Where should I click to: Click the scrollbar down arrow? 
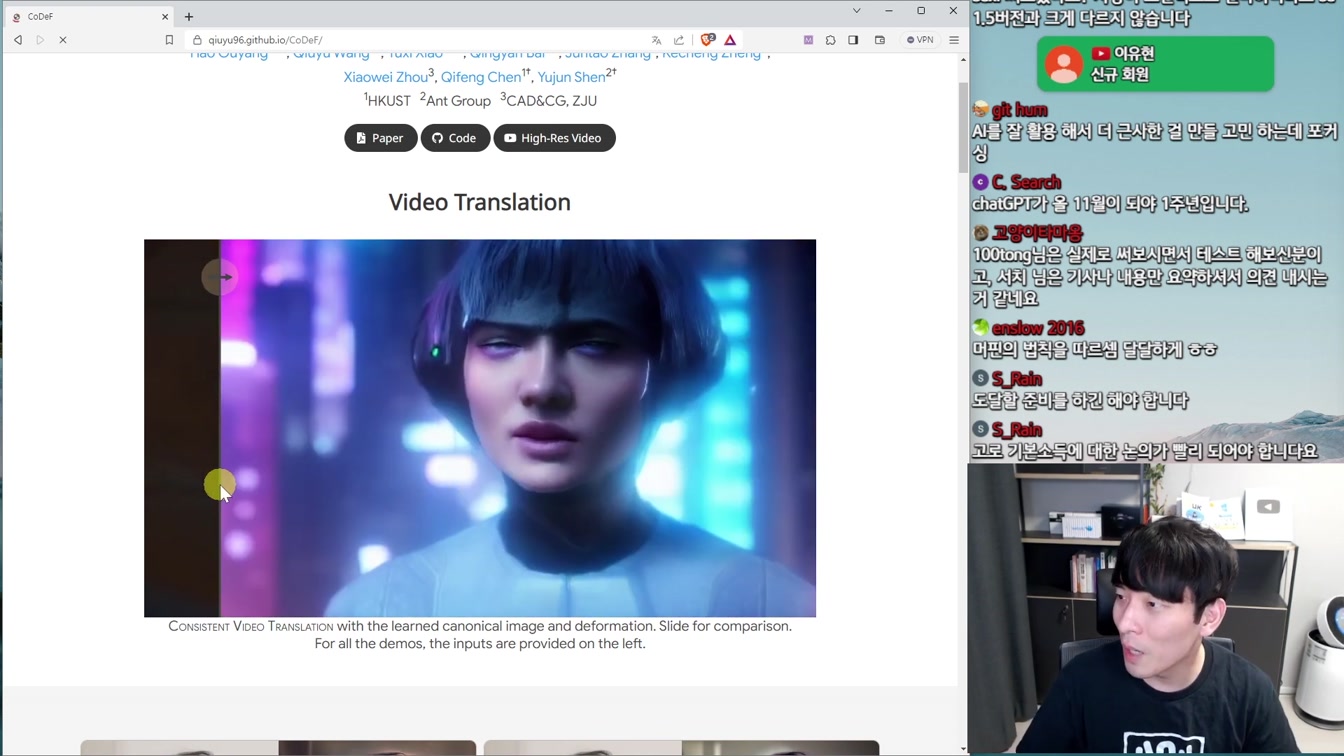click(x=963, y=748)
